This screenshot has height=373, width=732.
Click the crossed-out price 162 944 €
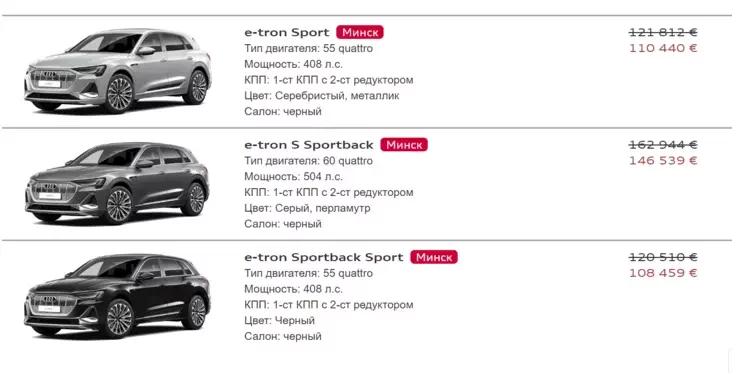pyautogui.click(x=663, y=145)
